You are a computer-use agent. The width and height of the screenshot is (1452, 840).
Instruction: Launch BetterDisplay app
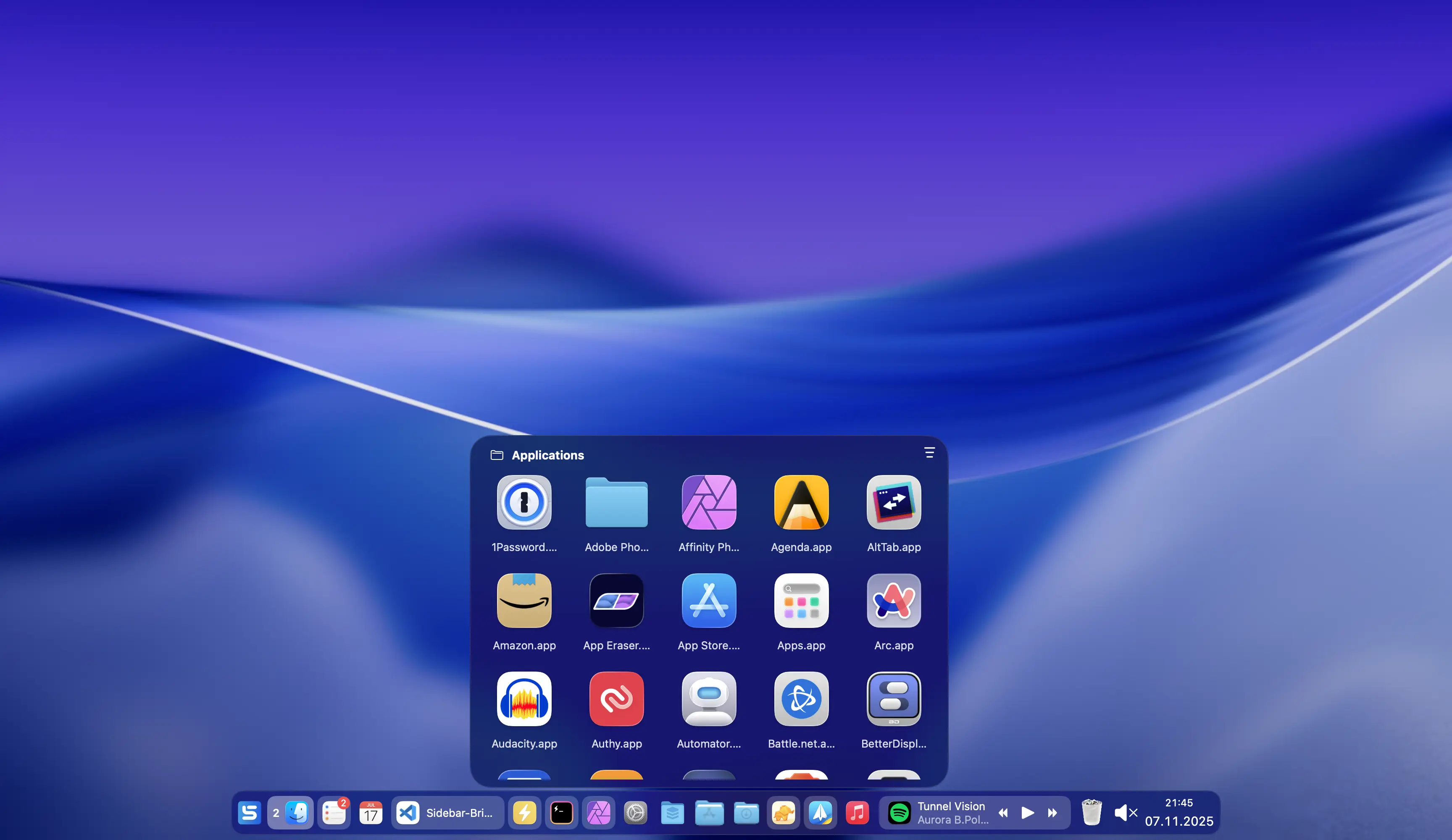point(893,699)
